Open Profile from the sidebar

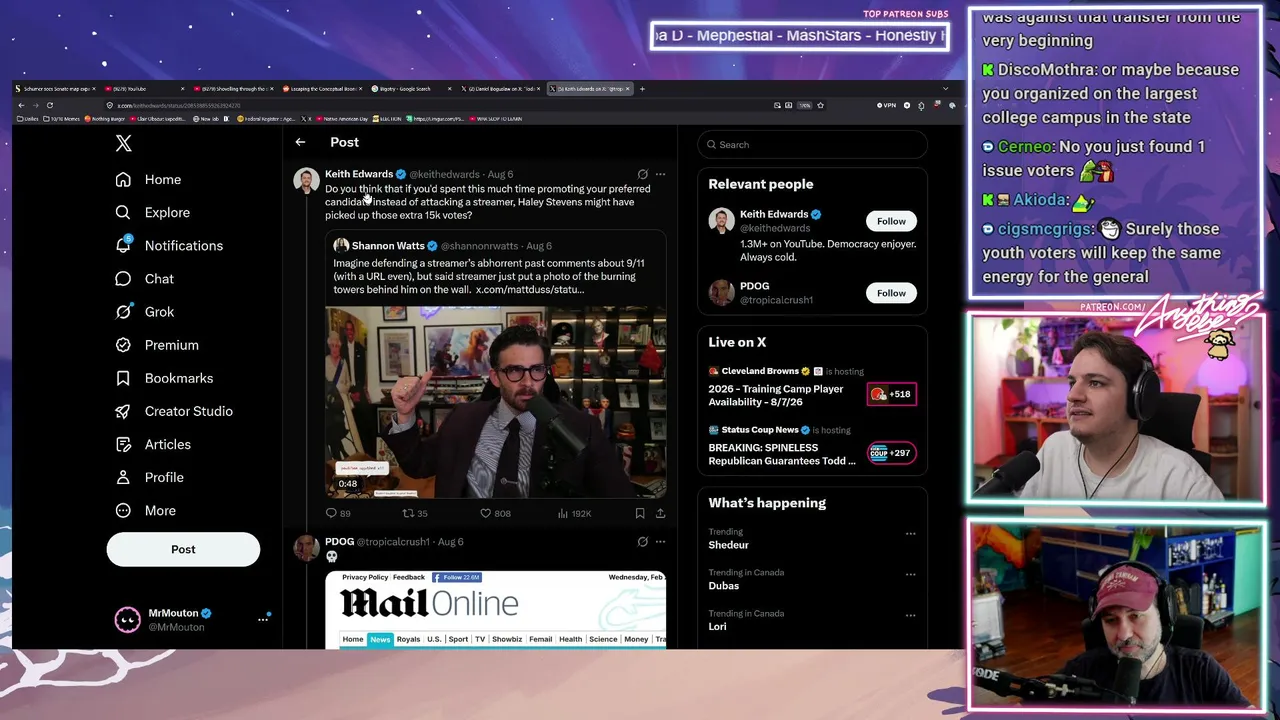pyautogui.click(x=149, y=477)
